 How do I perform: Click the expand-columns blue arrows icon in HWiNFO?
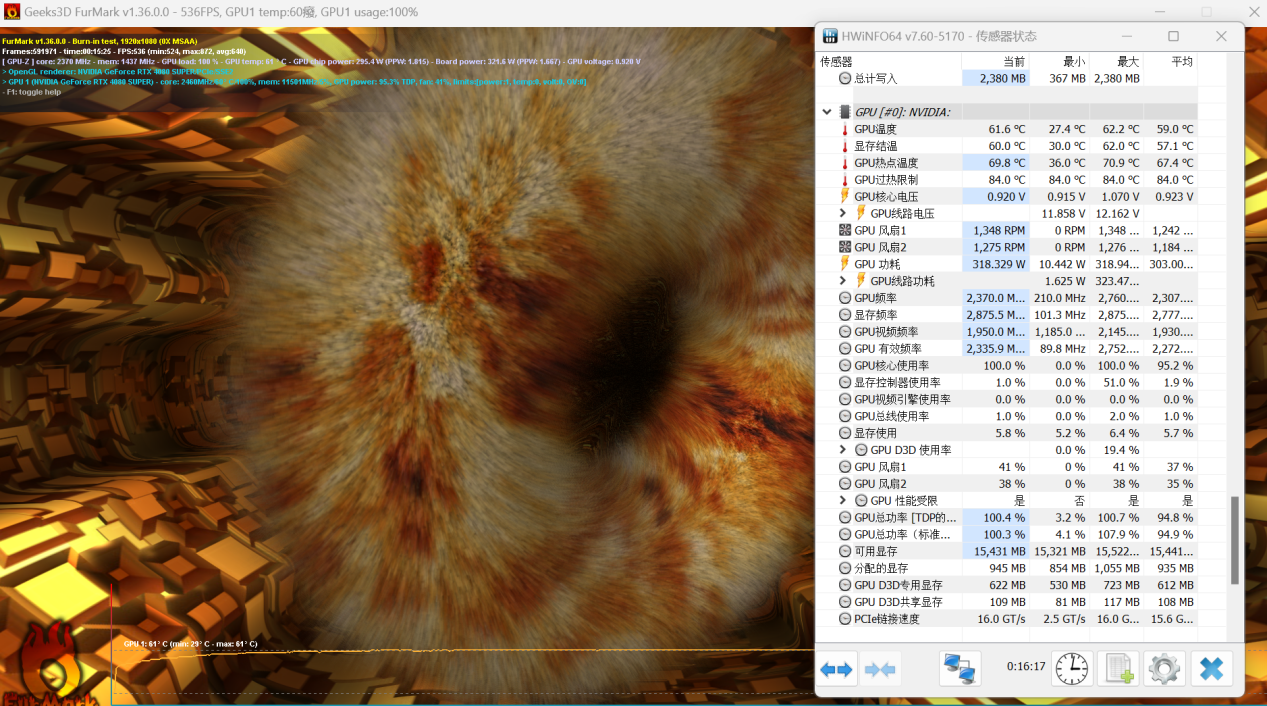click(836, 669)
